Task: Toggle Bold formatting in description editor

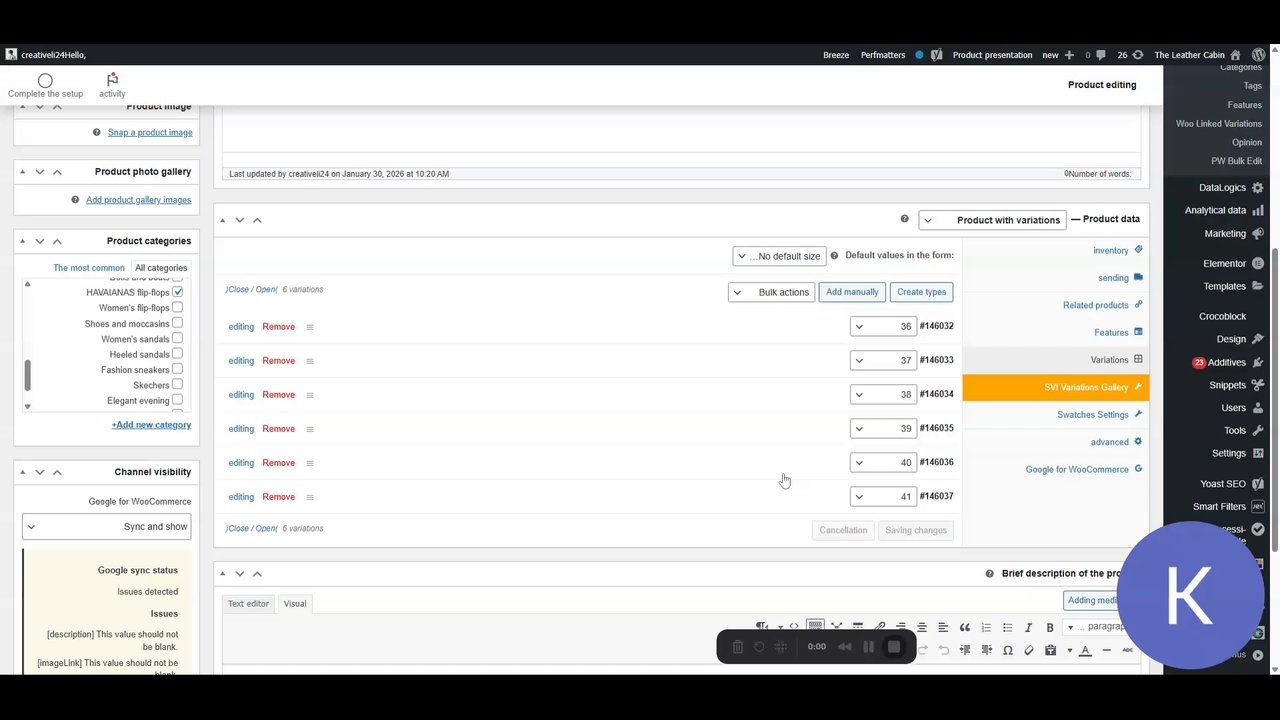Action: click(1050, 627)
